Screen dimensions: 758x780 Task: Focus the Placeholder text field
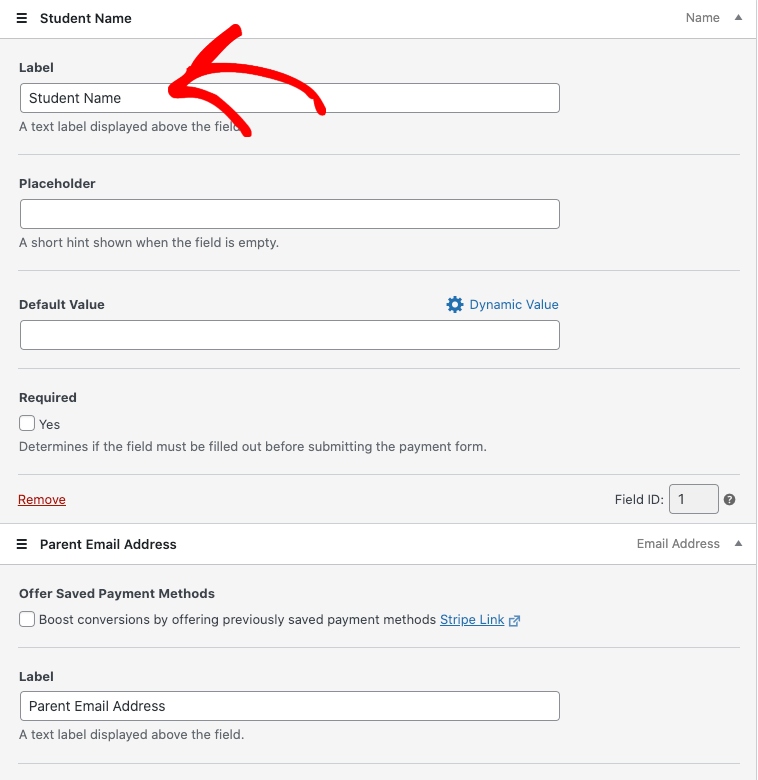point(289,214)
